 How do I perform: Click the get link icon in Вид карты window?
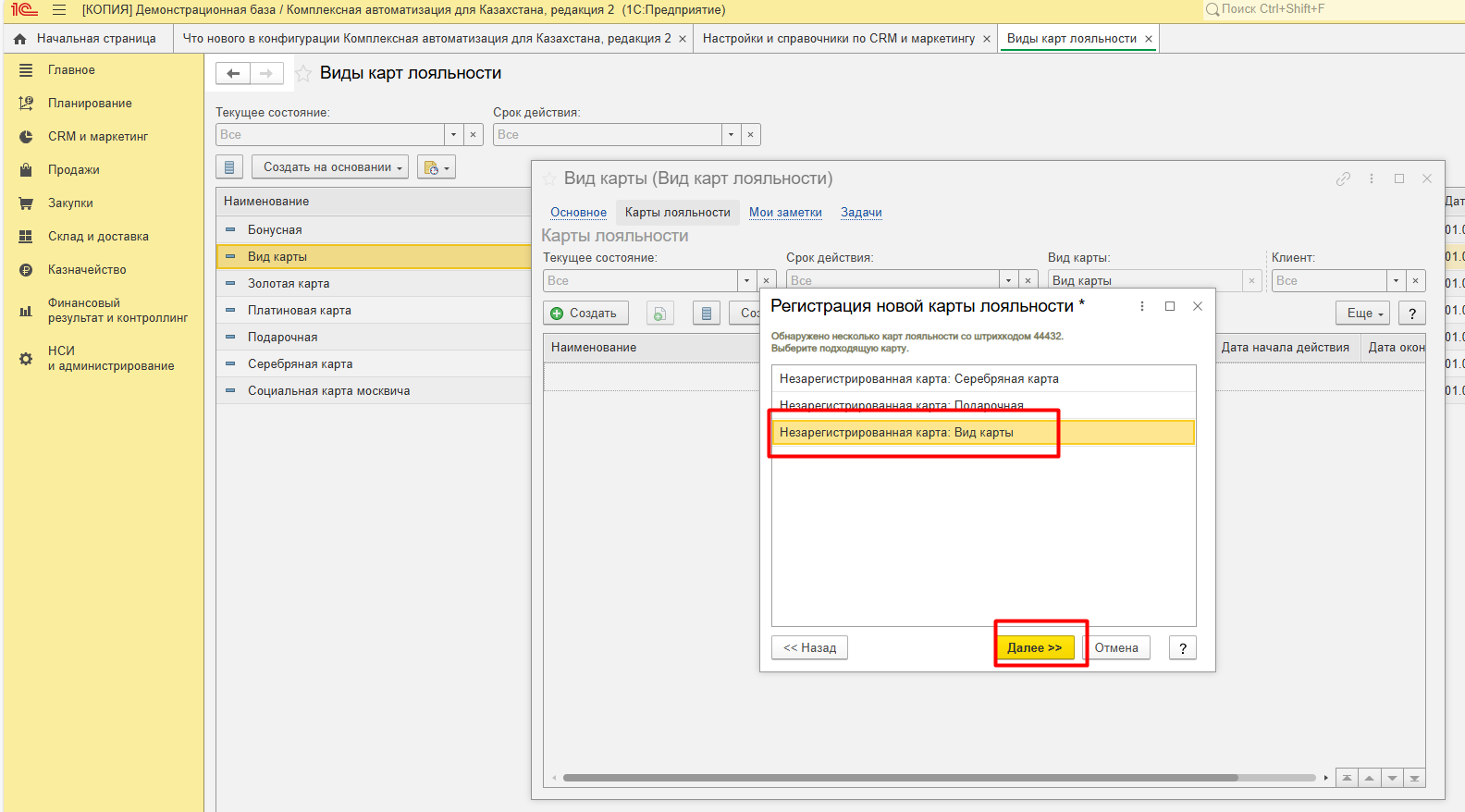(1343, 178)
